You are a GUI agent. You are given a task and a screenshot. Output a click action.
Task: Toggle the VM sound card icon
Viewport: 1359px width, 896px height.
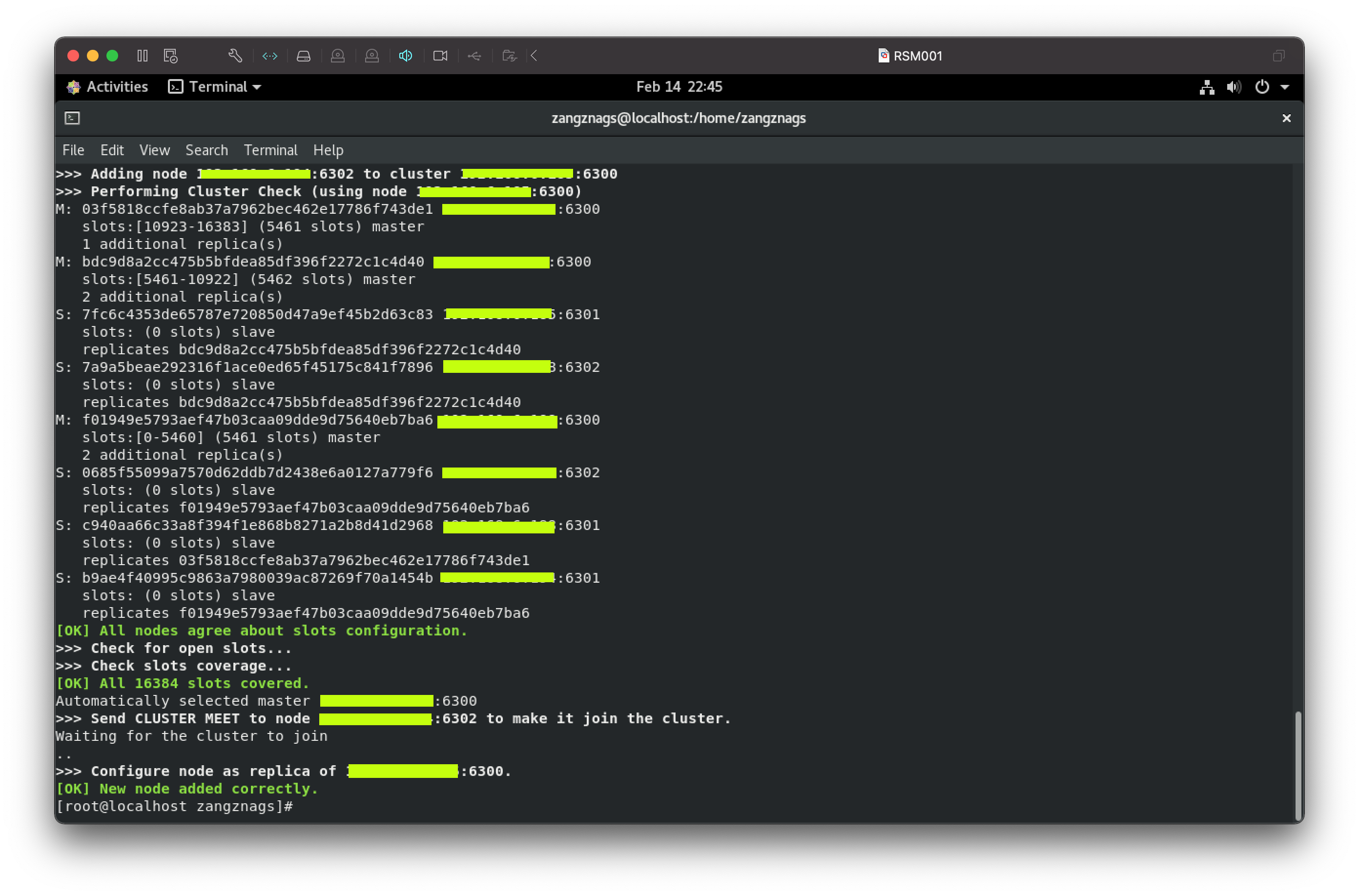406,56
